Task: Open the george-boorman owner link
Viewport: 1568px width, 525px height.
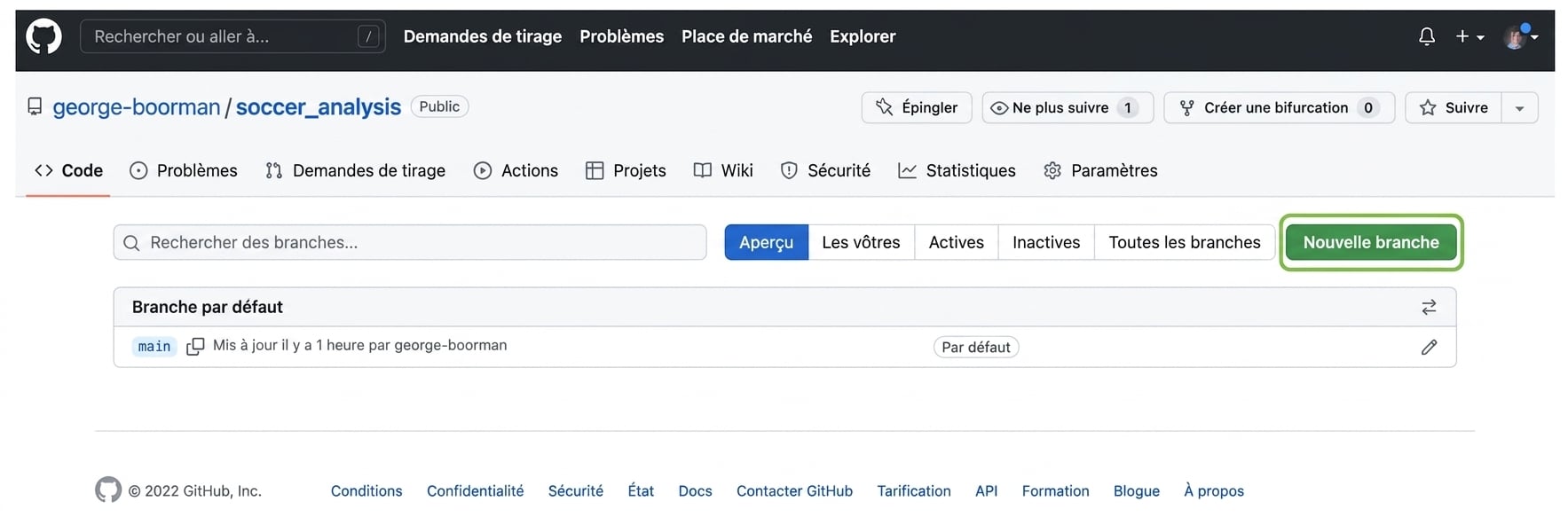Action: point(136,107)
